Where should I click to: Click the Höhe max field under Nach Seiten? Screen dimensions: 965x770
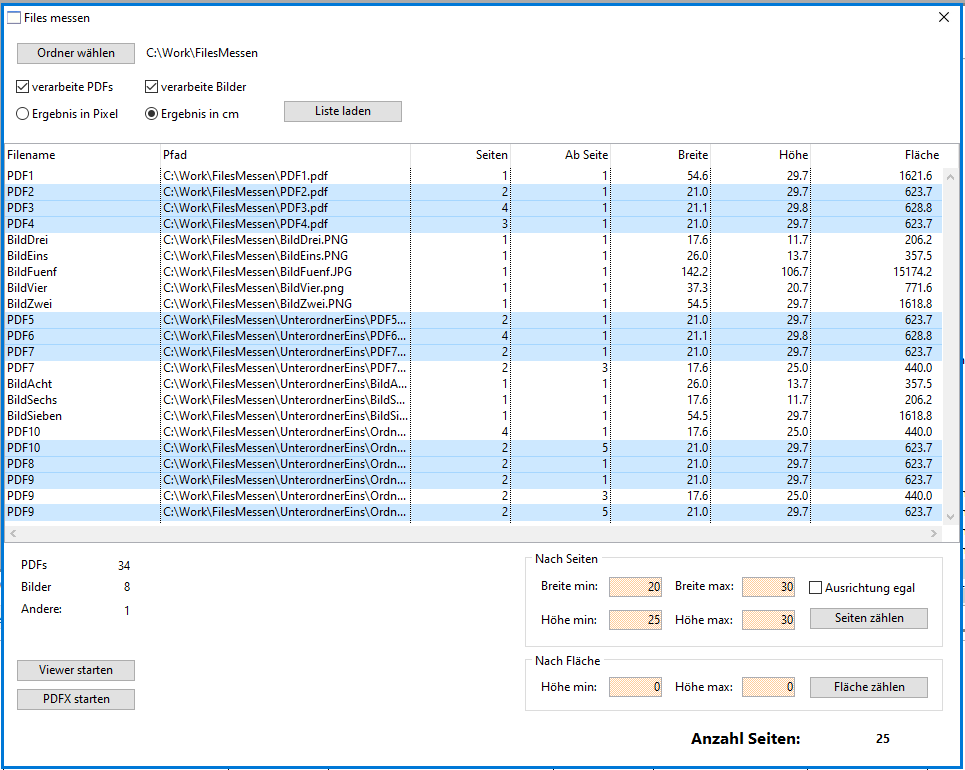(x=768, y=620)
